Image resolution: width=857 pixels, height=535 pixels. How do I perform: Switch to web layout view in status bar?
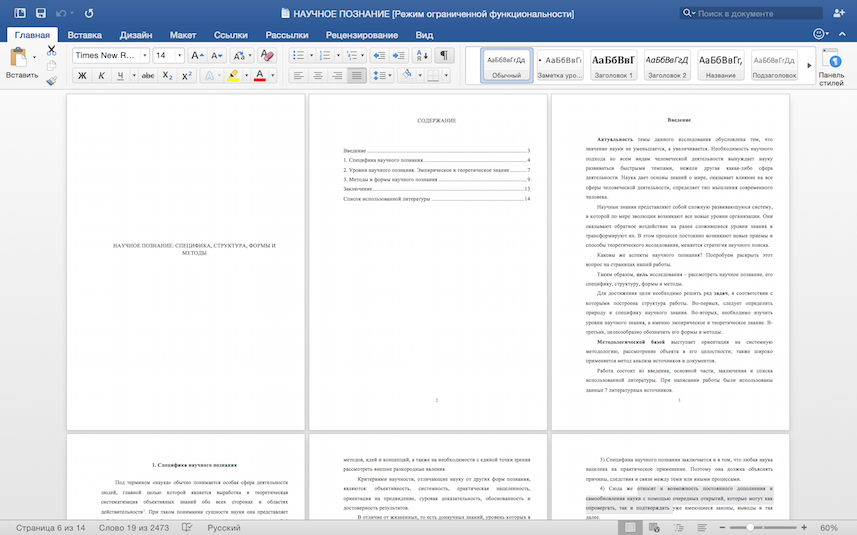pos(654,527)
